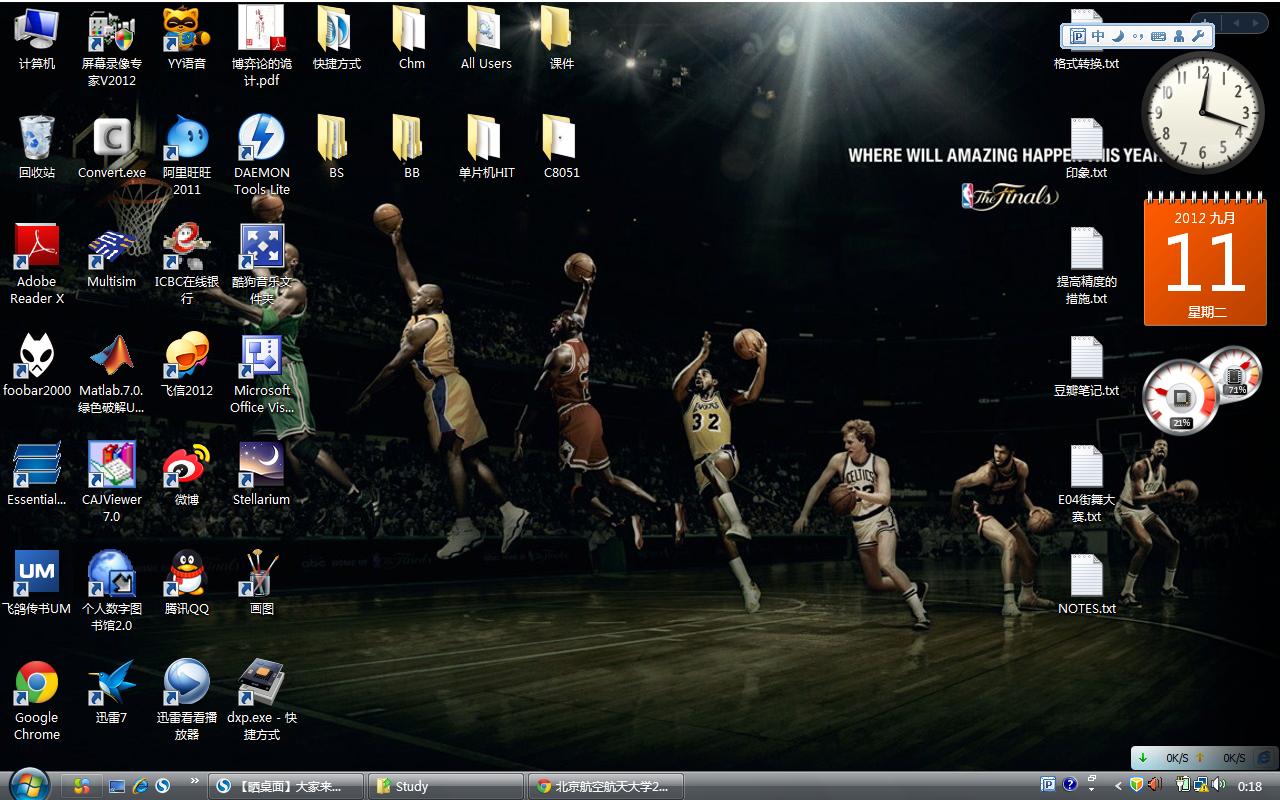Screen dimensions: 1280x800
Task: Open Matlab 7.0 desktop shortcut
Action: click(112, 373)
